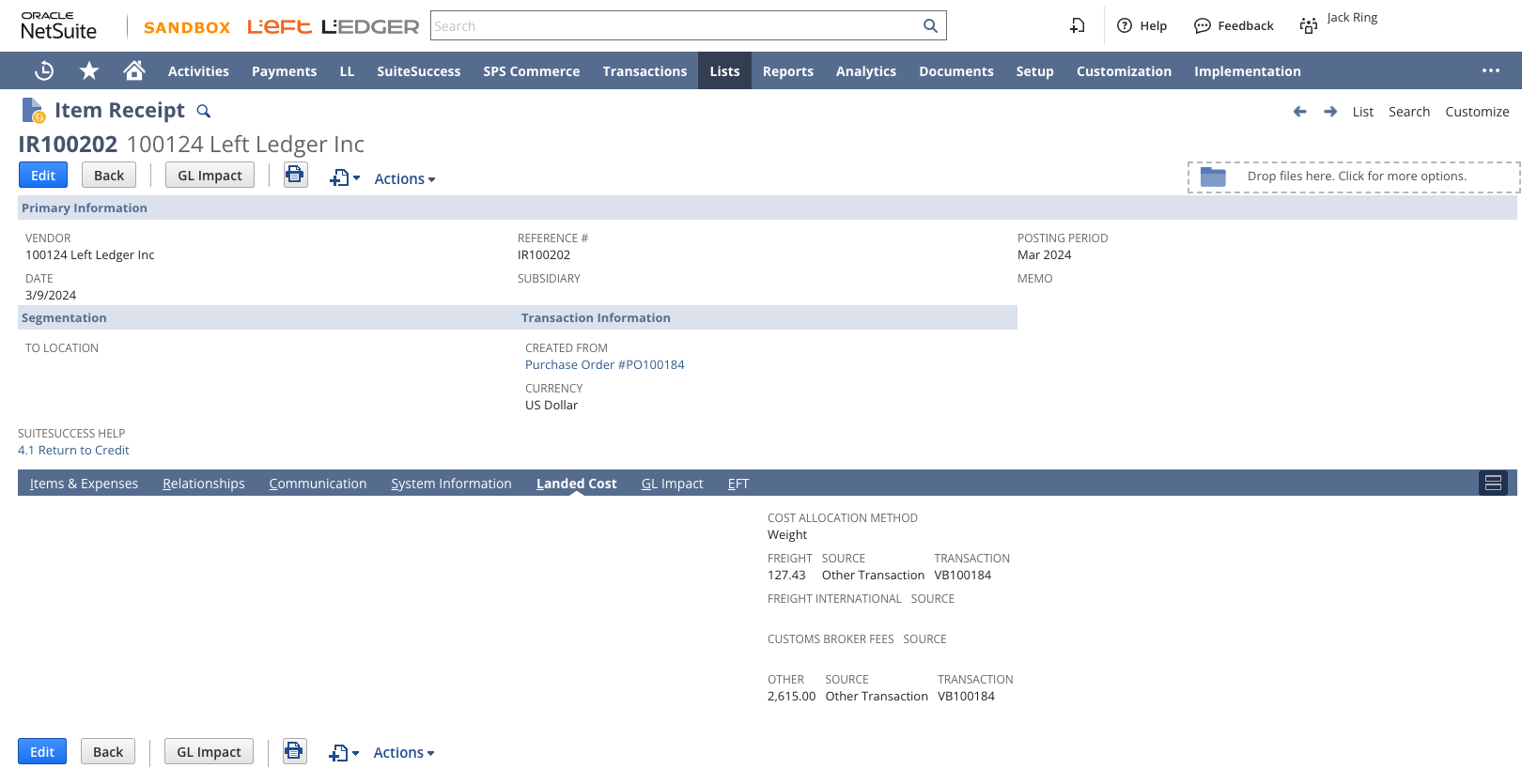Image resolution: width=1522 pixels, height=784 pixels.
Task: Open the Implementation menu
Action: pyautogui.click(x=1248, y=71)
